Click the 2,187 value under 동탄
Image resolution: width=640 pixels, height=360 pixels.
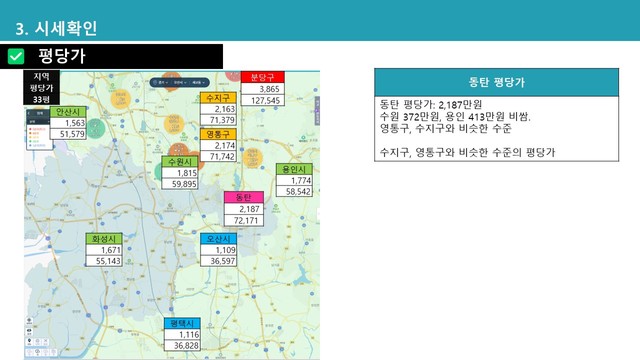(x=244, y=209)
